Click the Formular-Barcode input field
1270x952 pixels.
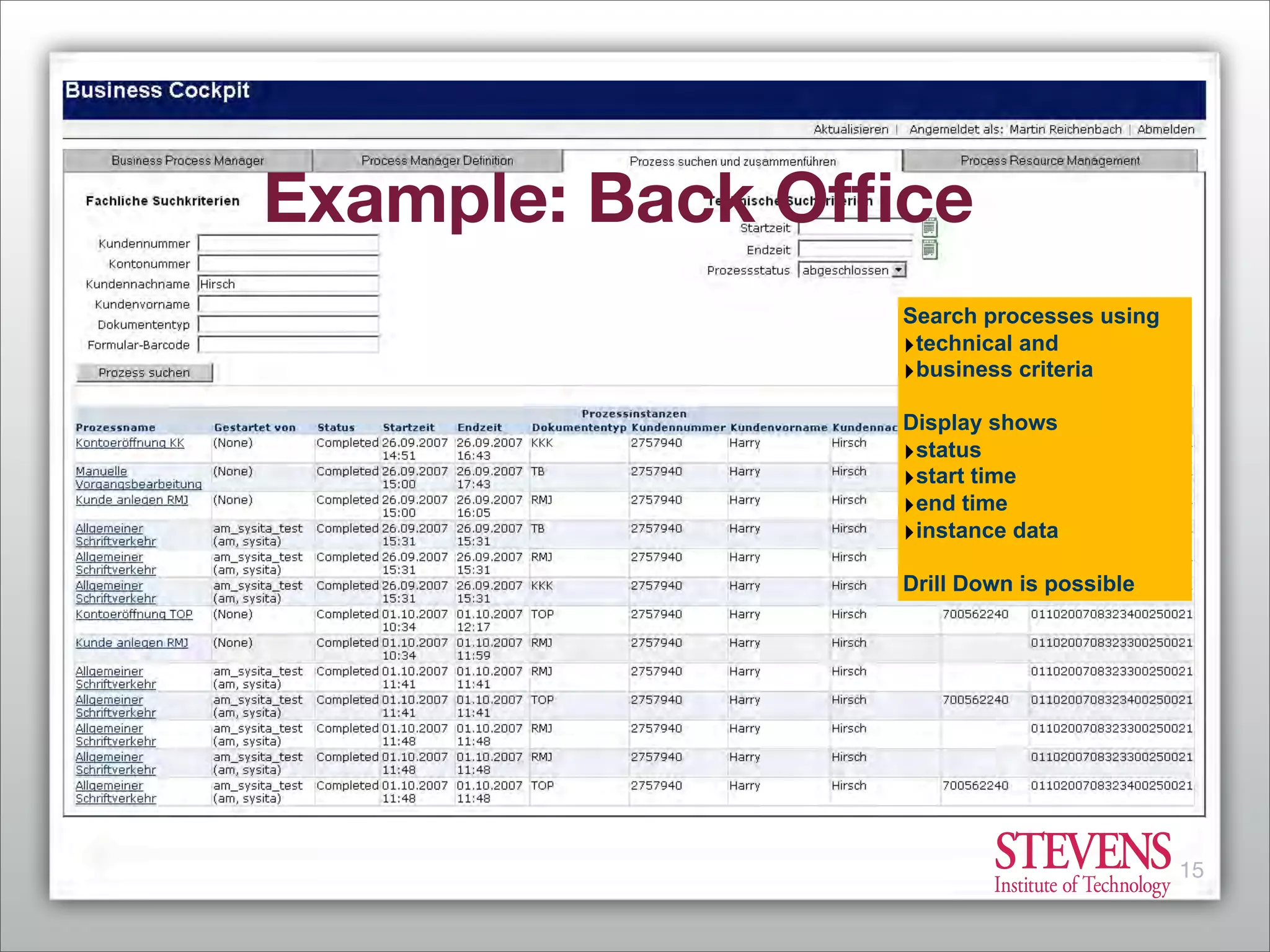288,345
